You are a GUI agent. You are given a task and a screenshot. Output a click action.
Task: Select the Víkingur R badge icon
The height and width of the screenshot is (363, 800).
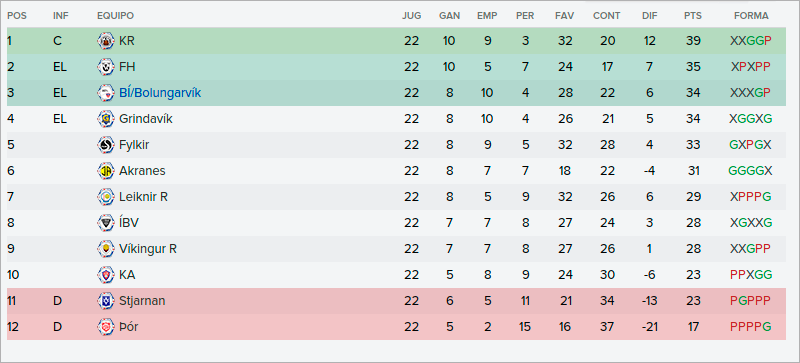106,249
